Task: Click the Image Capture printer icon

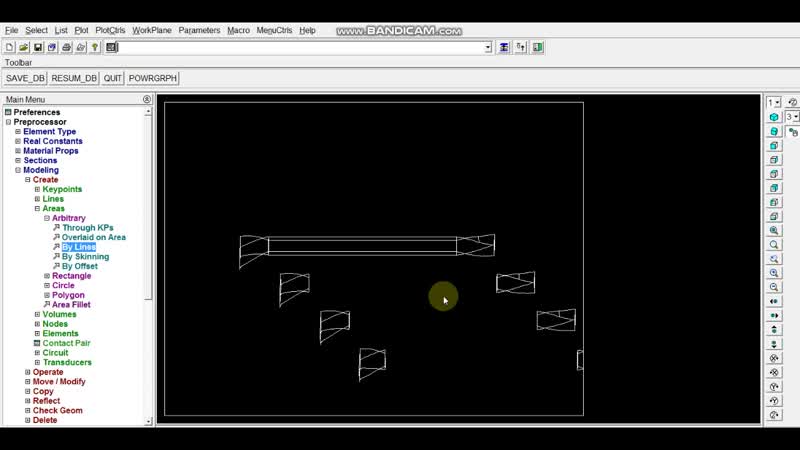Action: 66,47
